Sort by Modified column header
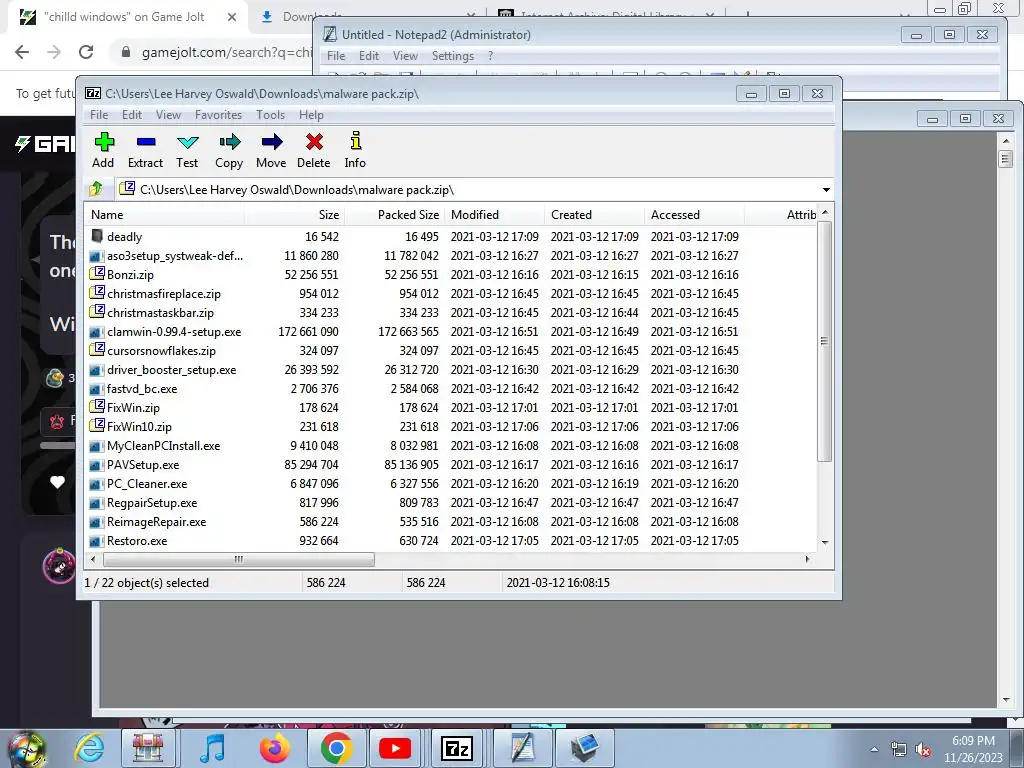 [494, 215]
